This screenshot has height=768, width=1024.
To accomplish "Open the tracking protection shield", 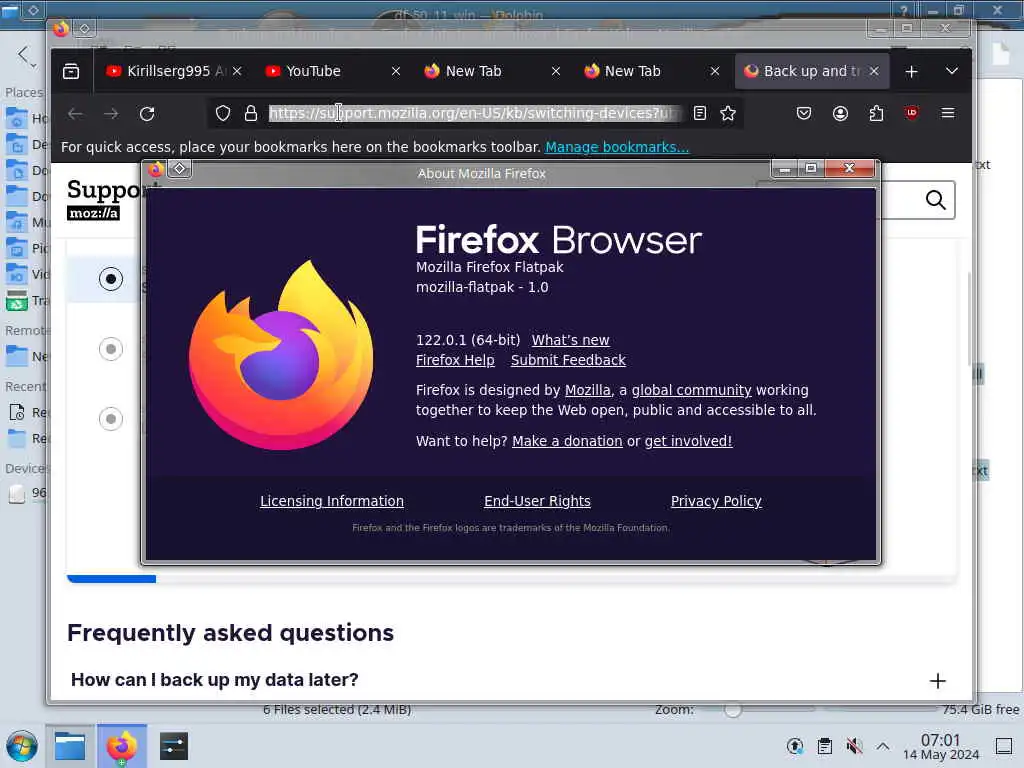I will point(223,114).
